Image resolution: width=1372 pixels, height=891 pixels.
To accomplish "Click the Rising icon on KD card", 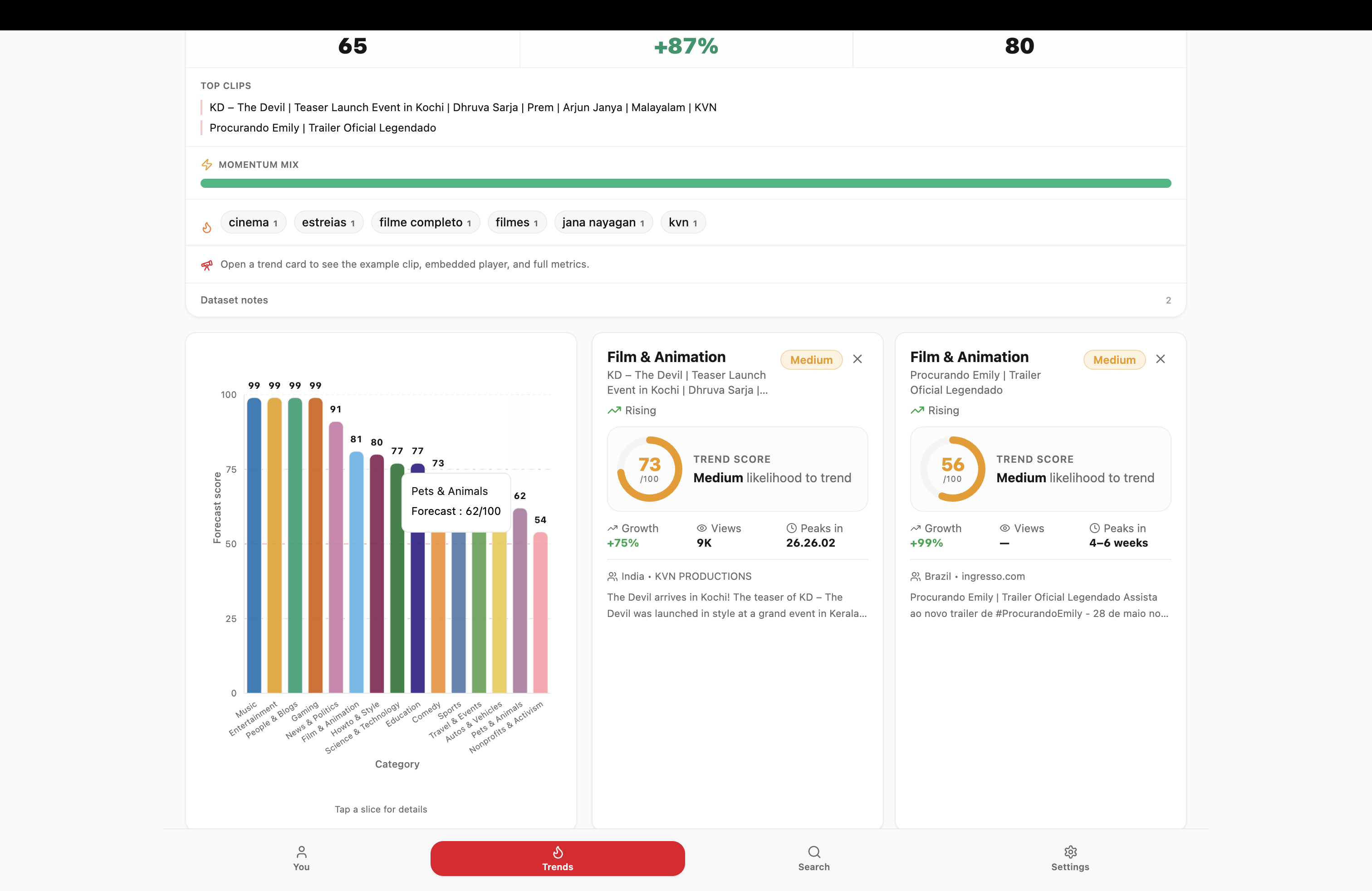I will (x=614, y=411).
